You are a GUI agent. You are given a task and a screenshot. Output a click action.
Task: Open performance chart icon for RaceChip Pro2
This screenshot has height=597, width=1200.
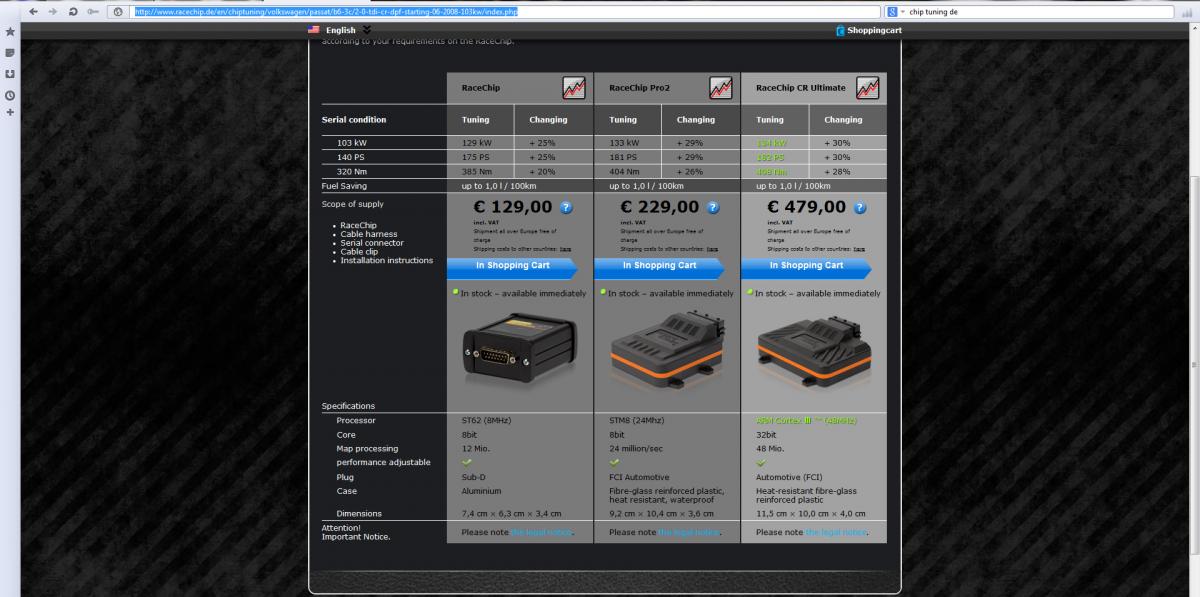click(x=721, y=88)
